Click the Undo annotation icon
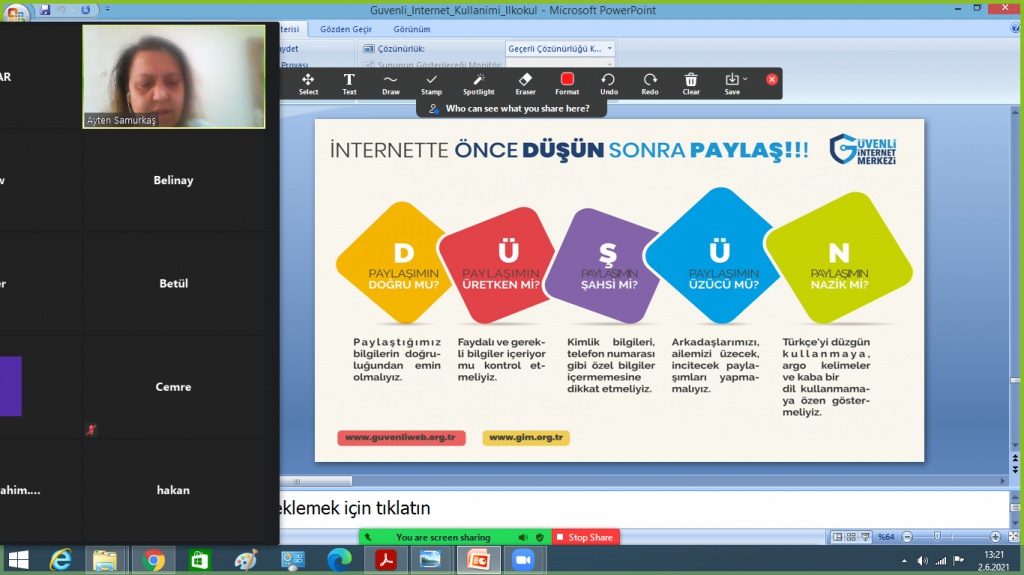Viewport: 1024px width, 575px height. 608,82
